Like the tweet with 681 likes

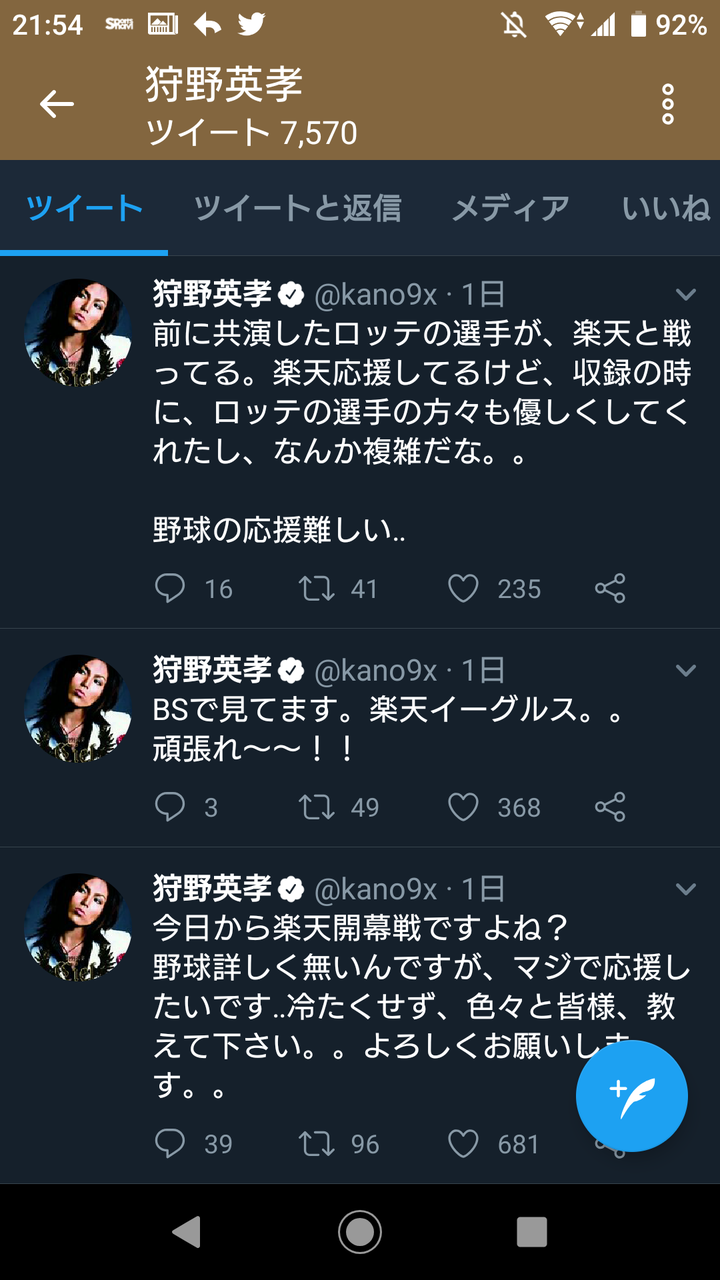tap(463, 1144)
